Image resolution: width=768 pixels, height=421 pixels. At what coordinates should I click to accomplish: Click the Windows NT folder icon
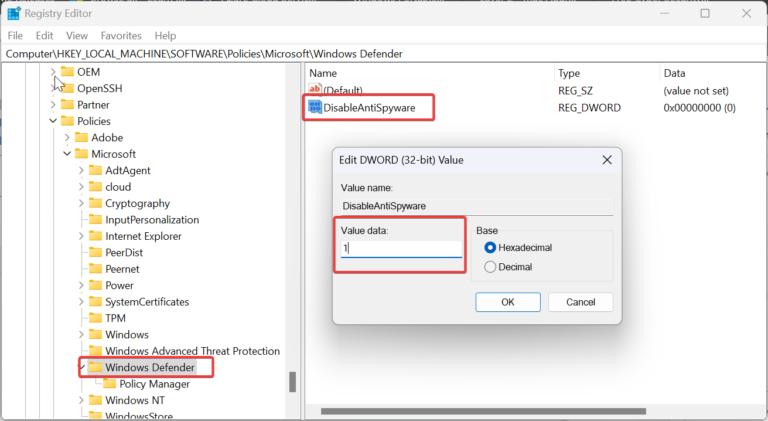pos(96,400)
